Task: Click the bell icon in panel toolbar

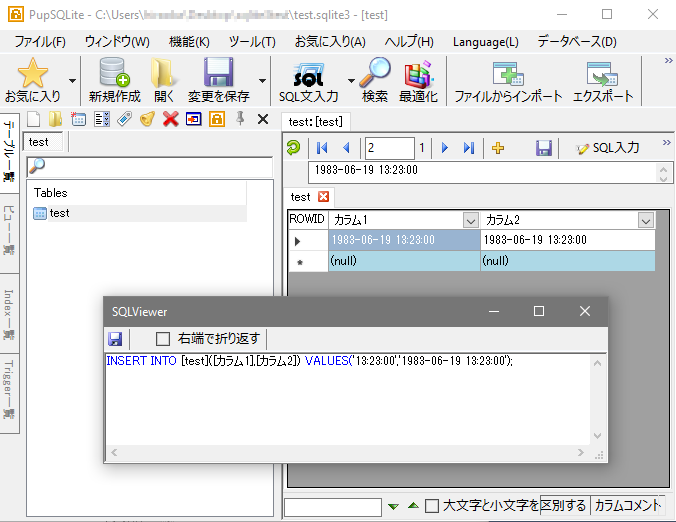Action: [147, 119]
